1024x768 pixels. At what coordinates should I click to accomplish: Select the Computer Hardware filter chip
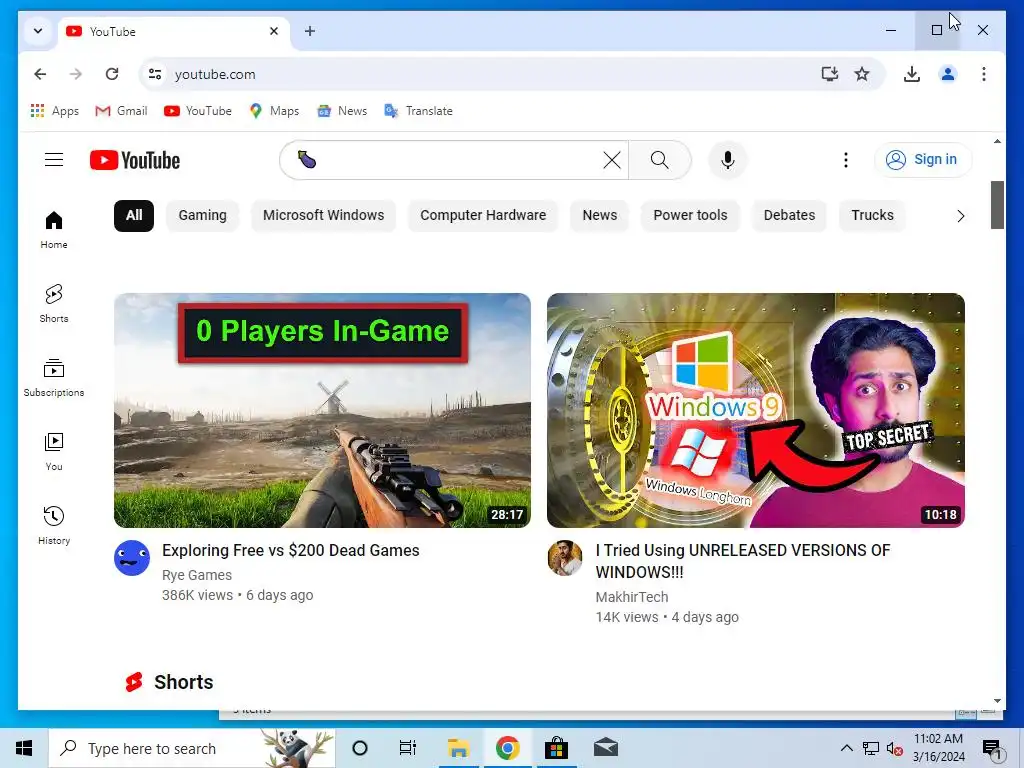[x=483, y=216]
